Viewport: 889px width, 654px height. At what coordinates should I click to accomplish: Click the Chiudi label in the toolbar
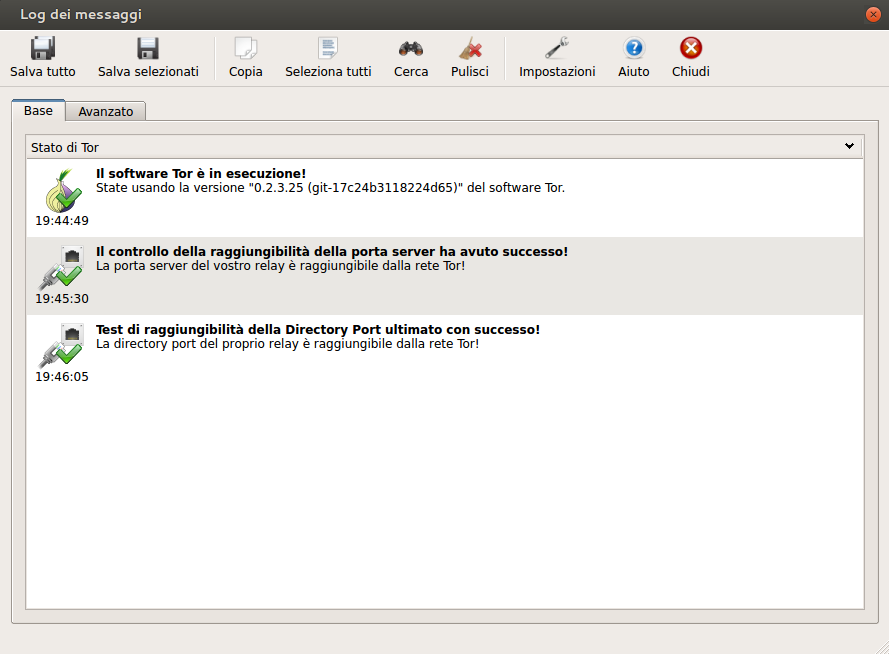click(x=691, y=71)
